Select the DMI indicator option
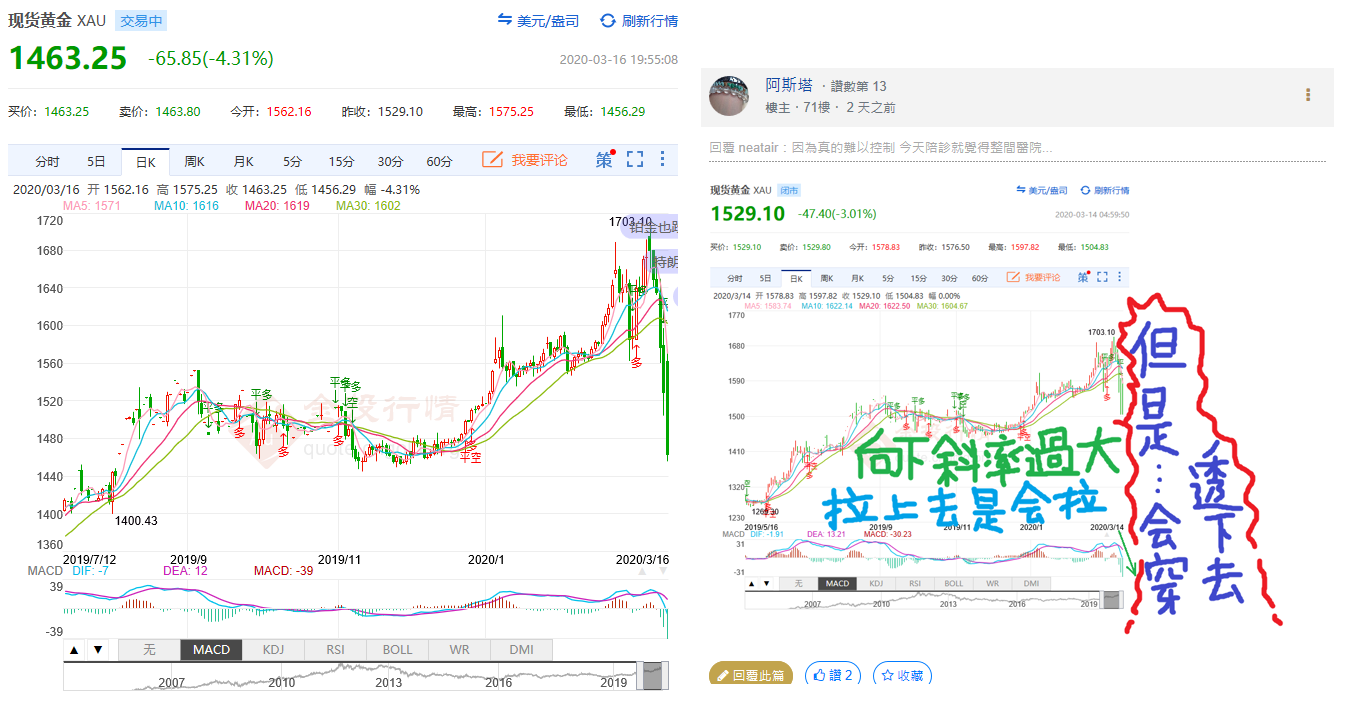 tap(521, 650)
